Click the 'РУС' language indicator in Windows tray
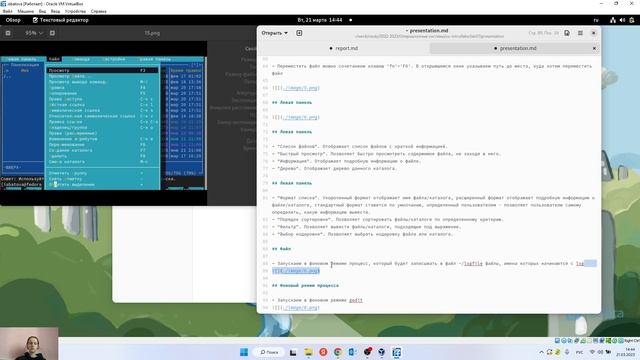 click(x=580, y=352)
